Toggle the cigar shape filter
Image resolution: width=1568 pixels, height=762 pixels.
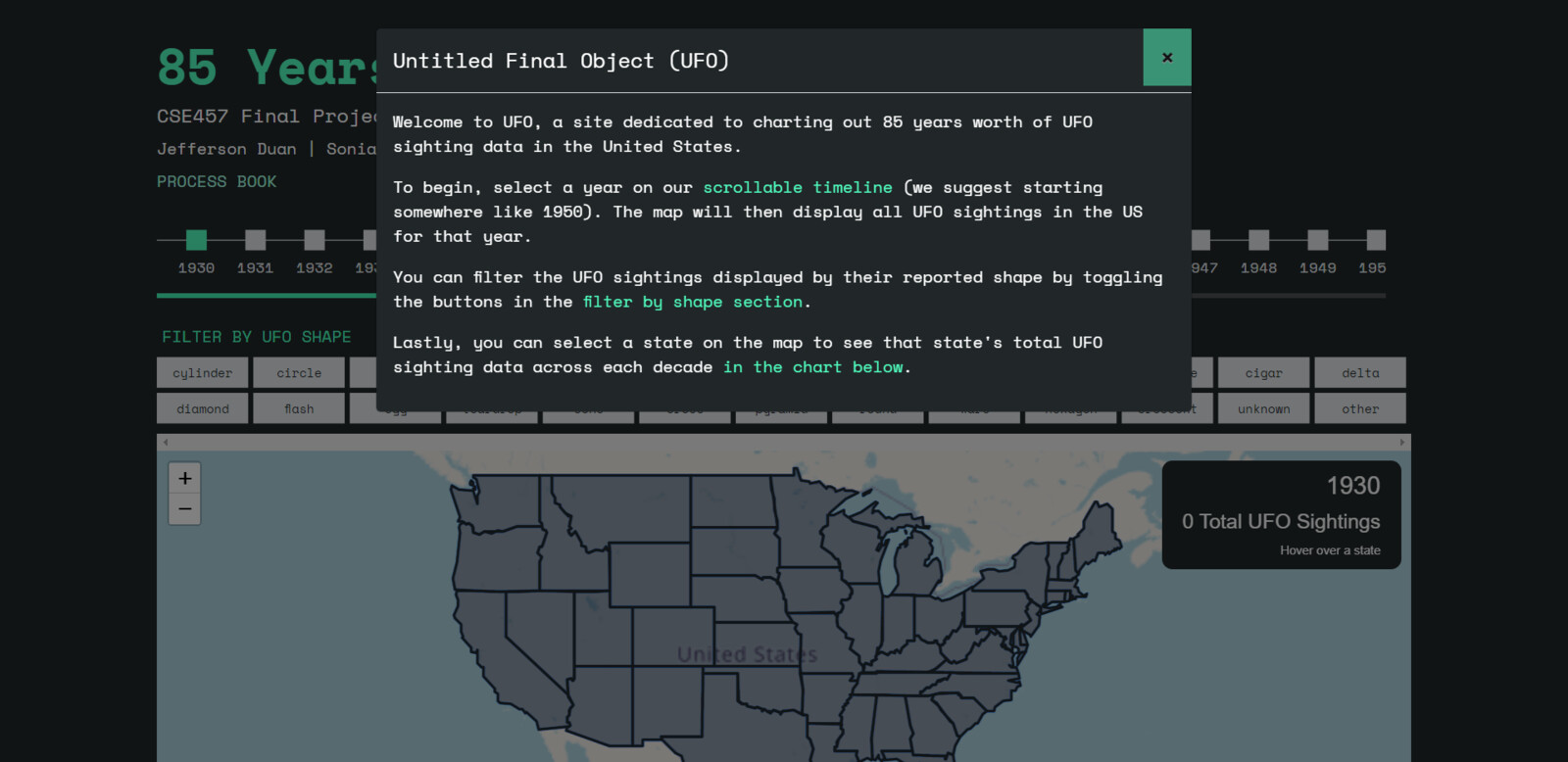pos(1263,373)
